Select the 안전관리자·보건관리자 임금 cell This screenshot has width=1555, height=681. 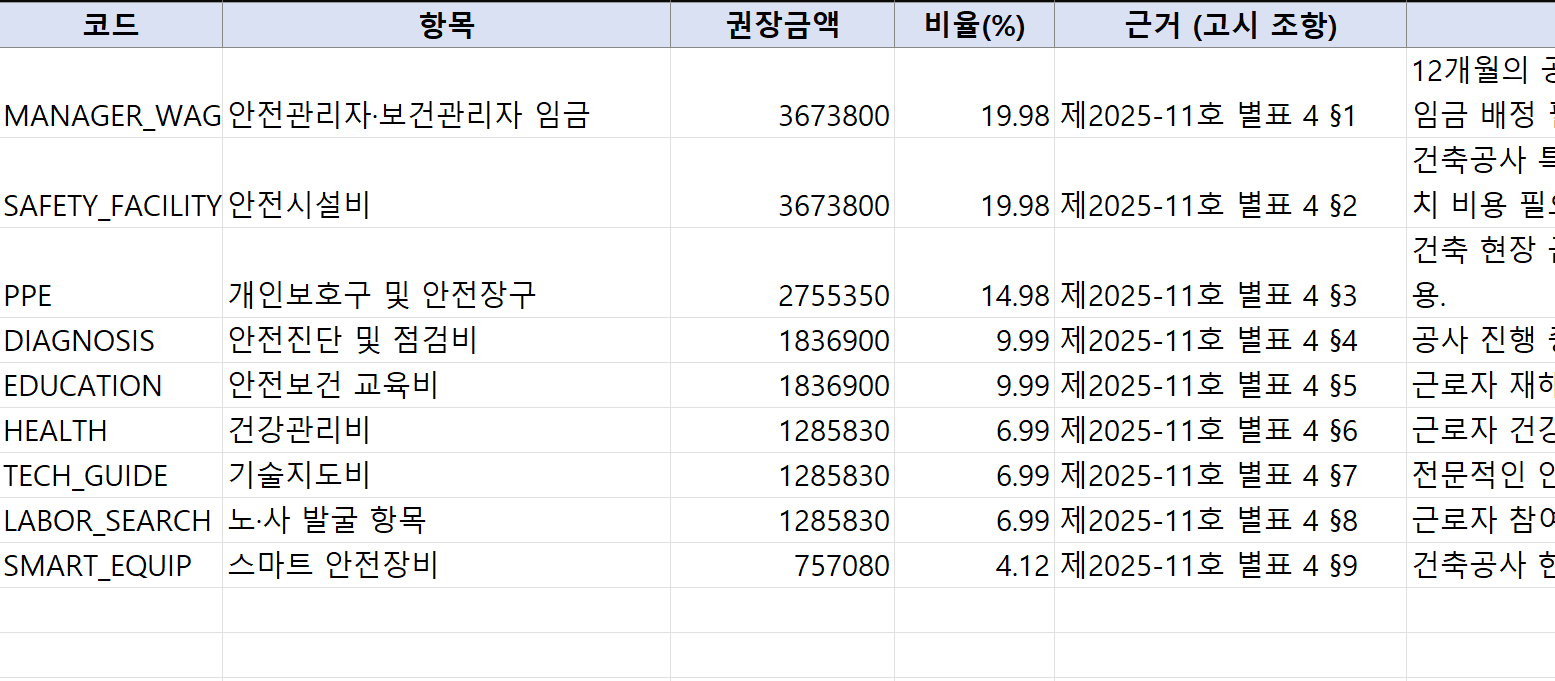point(446,93)
